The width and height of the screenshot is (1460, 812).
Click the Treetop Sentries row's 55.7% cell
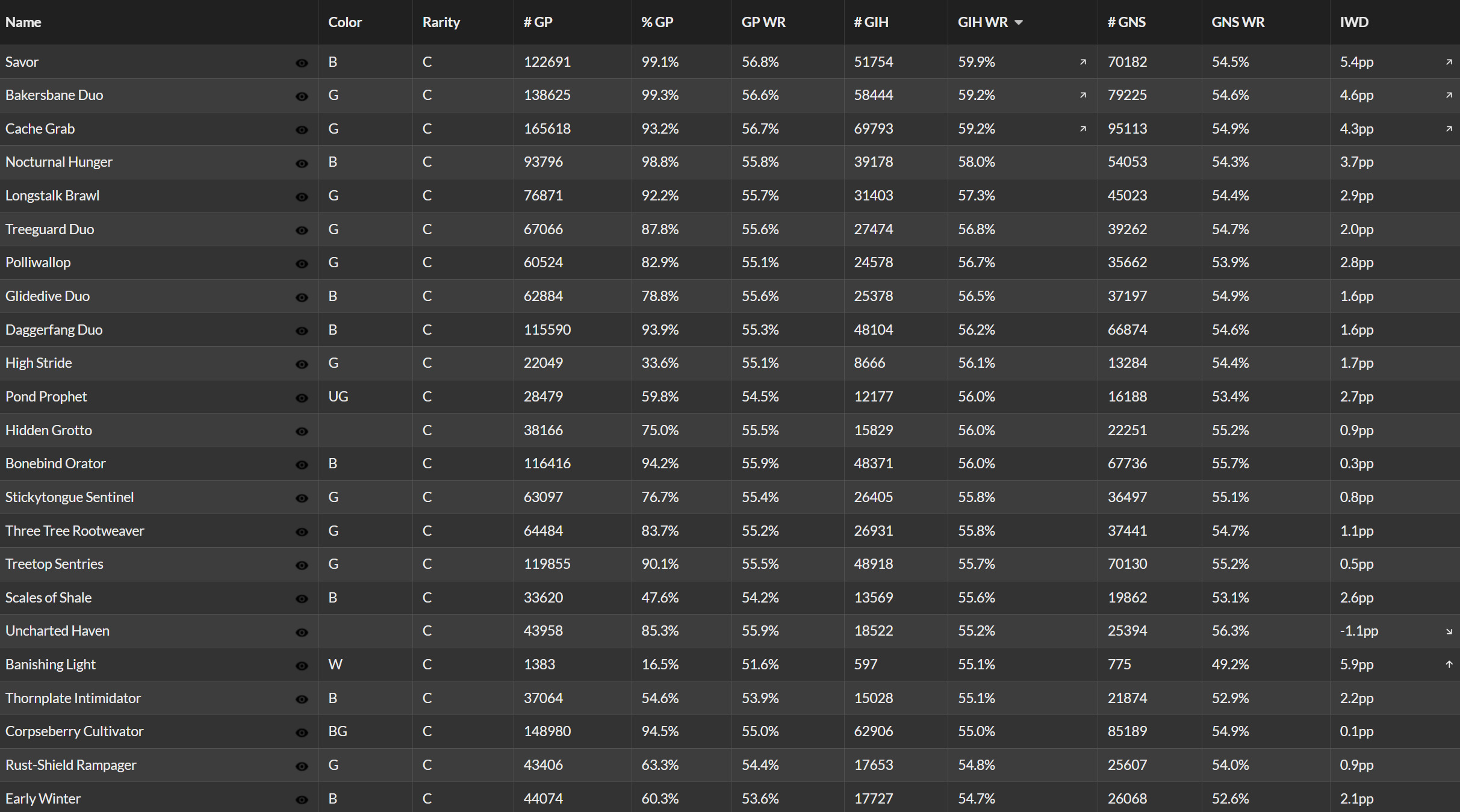[x=977, y=564]
